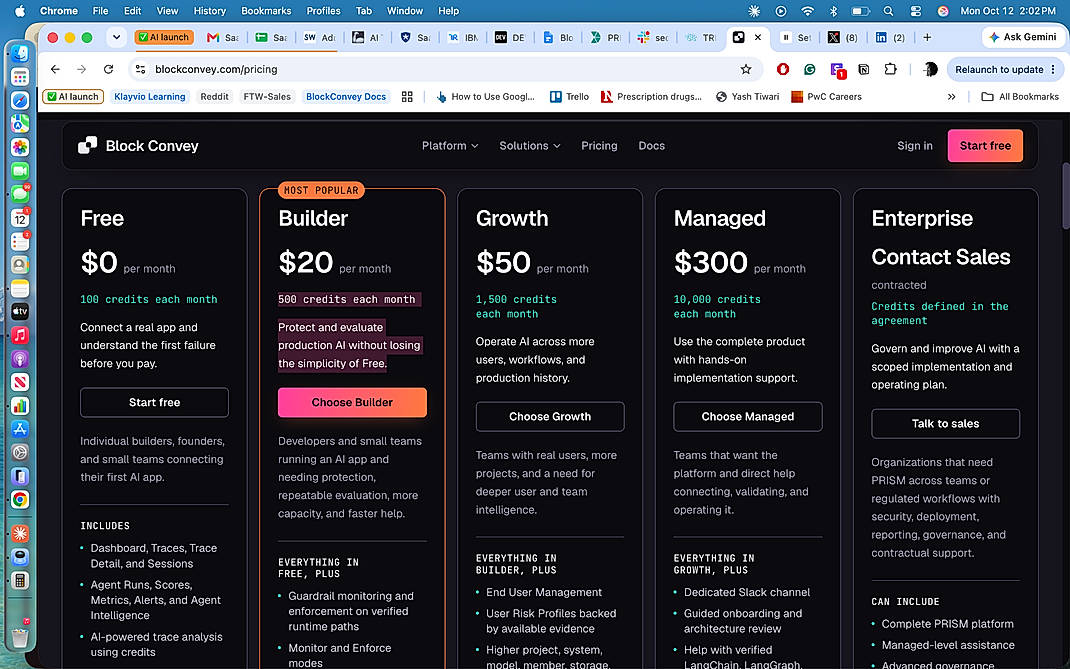Open Calculator from the Dock
The height and width of the screenshot is (669, 1070).
(20, 580)
